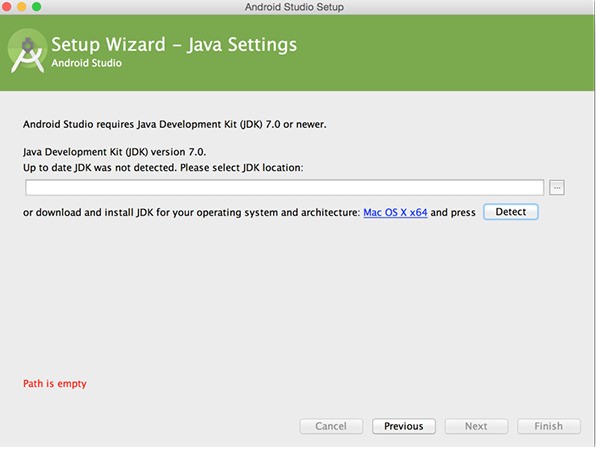Open the Mac OS X x64 download link
The height and width of the screenshot is (449, 596).
click(x=395, y=212)
